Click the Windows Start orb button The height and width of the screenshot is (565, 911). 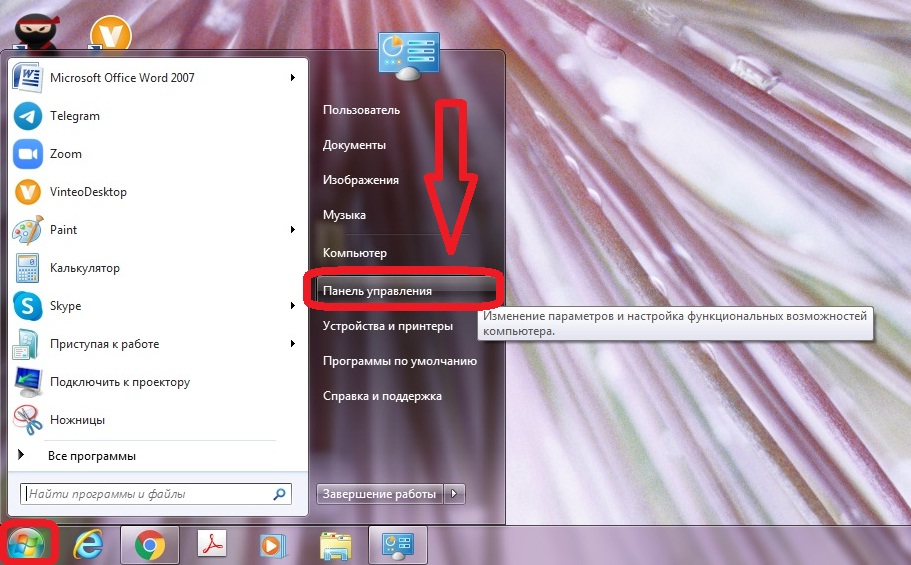coord(28,543)
